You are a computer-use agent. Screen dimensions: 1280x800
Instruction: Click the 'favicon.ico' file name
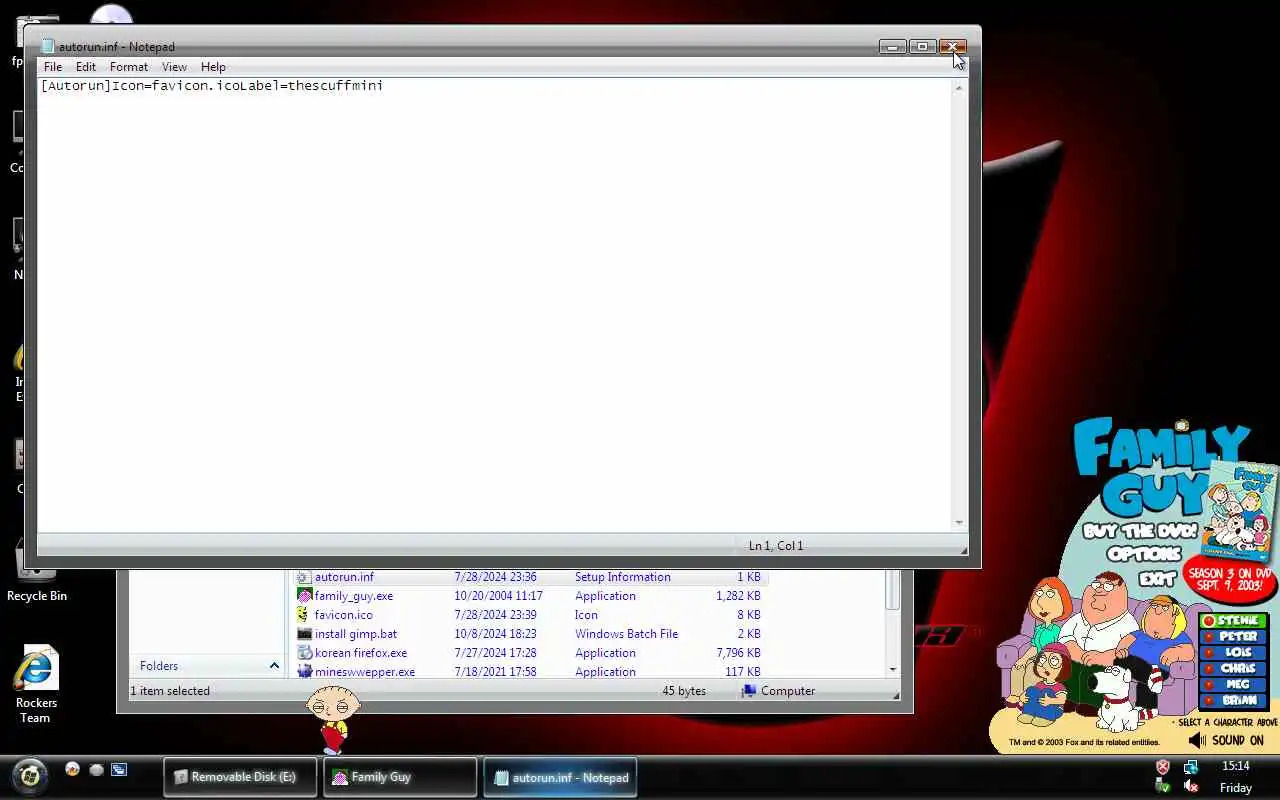pos(343,615)
